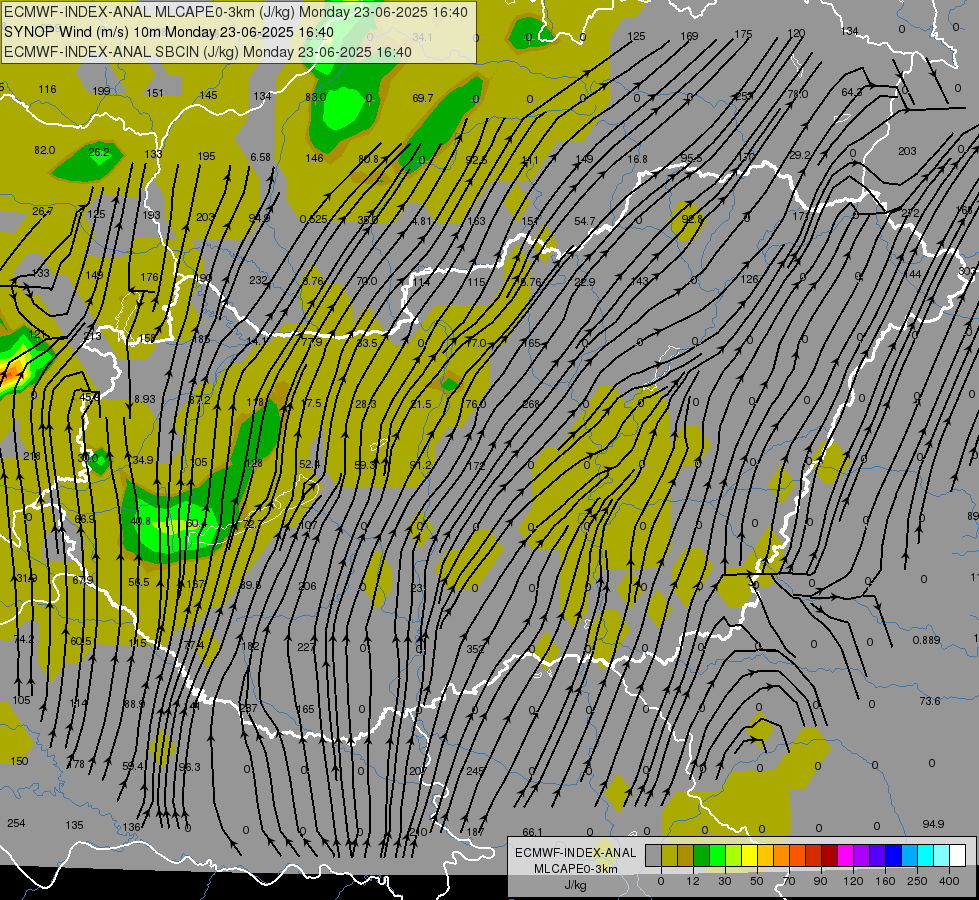Click the map value 6.58
Viewport: 979px width, 900px height.
click(x=260, y=157)
